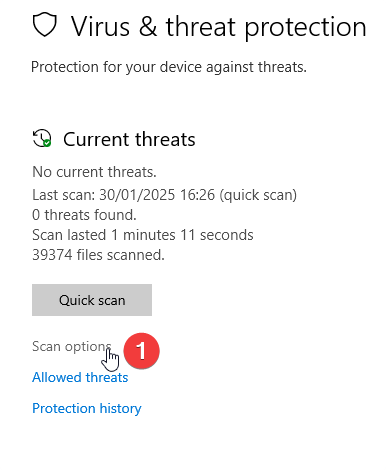This screenshot has height=470, width=386.
Task: Click the '39374 files scanned.' line
Action: [x=98, y=255]
